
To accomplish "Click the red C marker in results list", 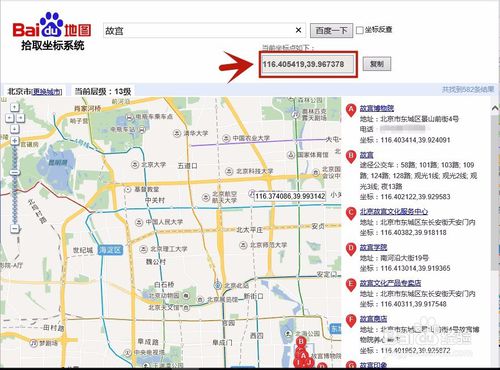I will (351, 213).
